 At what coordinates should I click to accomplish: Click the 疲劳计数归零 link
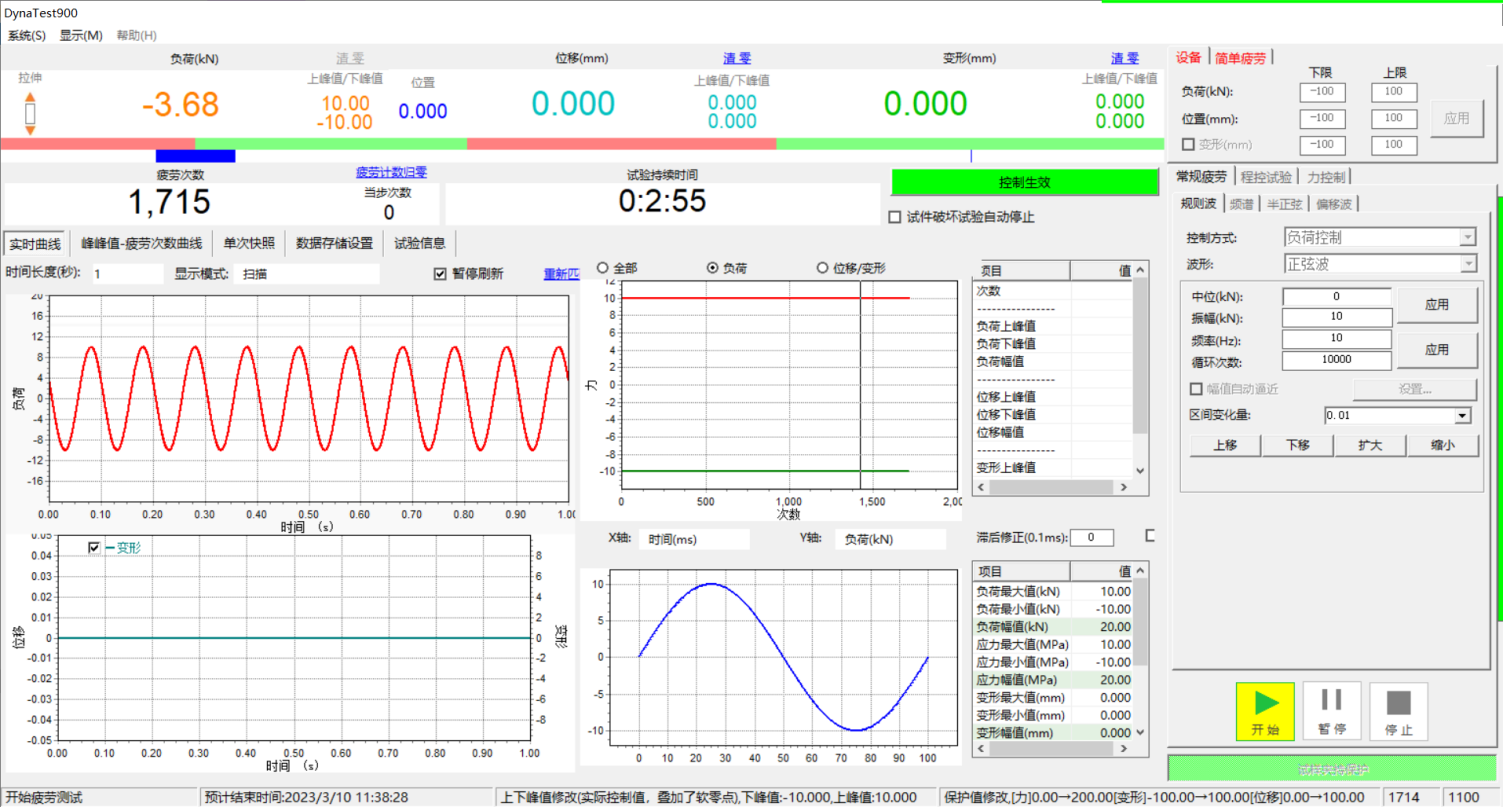pyautogui.click(x=391, y=172)
